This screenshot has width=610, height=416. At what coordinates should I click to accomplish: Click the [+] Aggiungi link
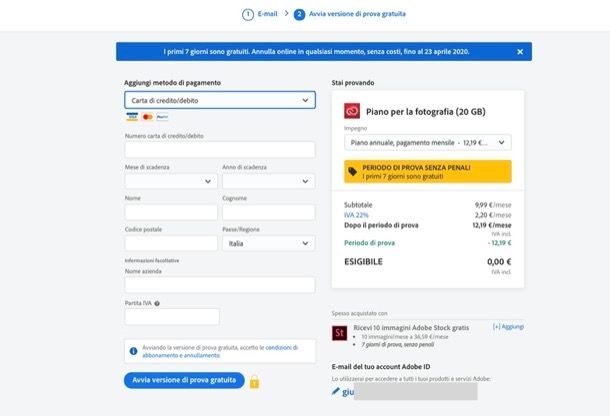(x=508, y=326)
